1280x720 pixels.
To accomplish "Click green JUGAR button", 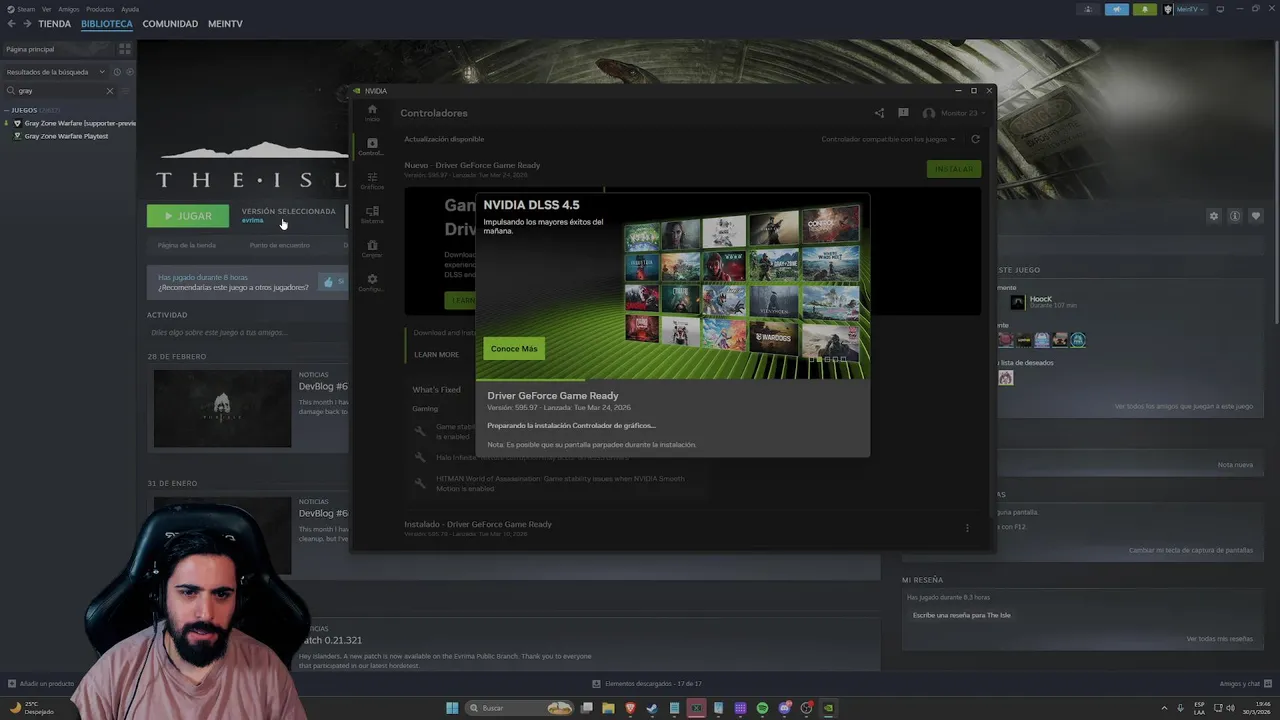I will (188, 216).
